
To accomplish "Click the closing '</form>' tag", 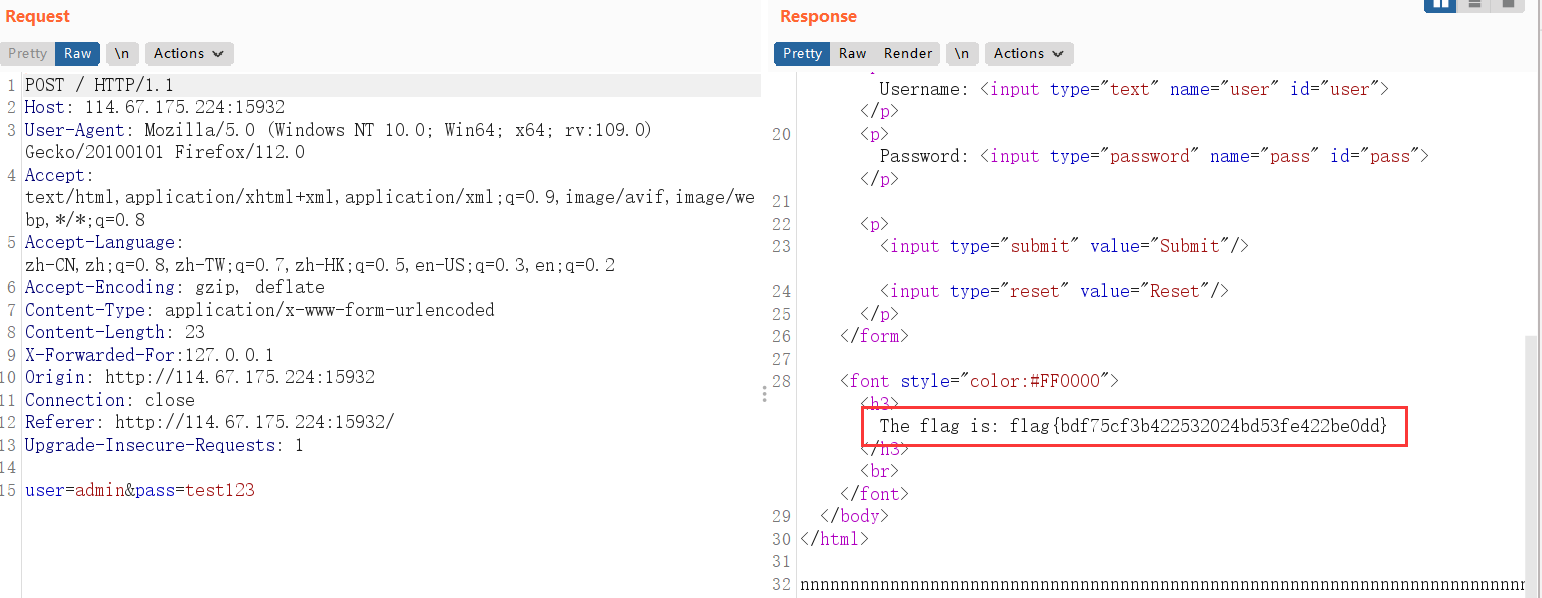I will coord(875,336).
